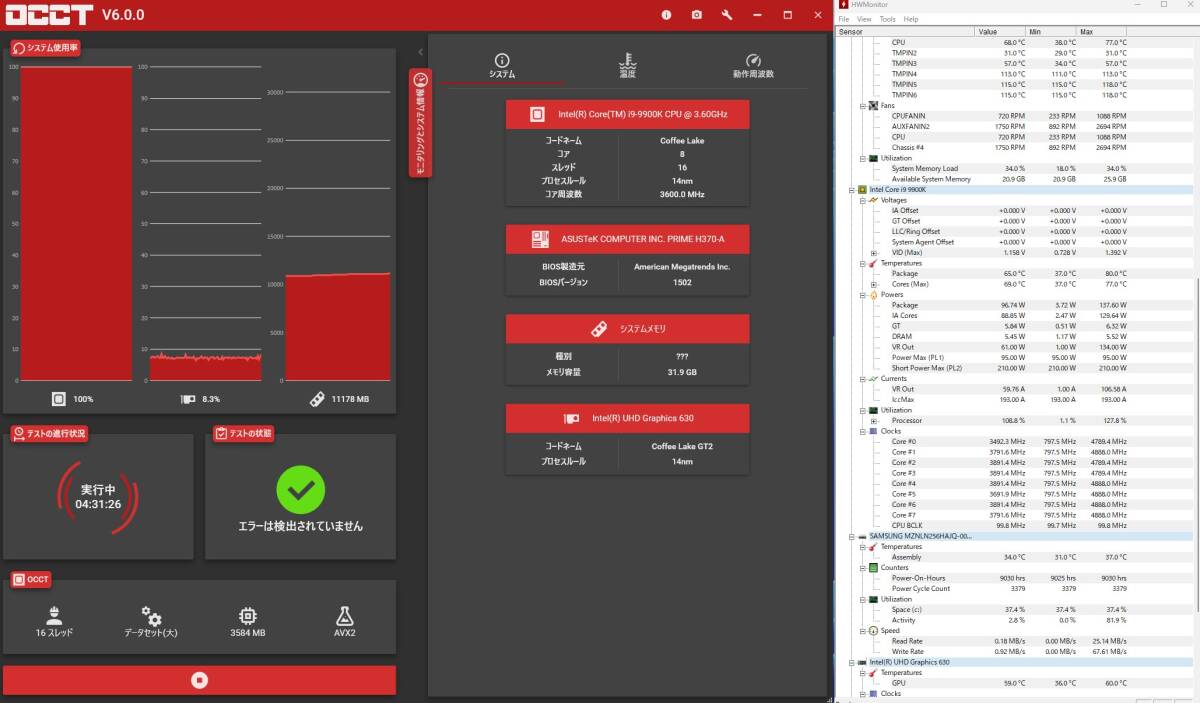Click the 3584 MB memory chip icon
The image size is (1200, 703).
pyautogui.click(x=247, y=616)
